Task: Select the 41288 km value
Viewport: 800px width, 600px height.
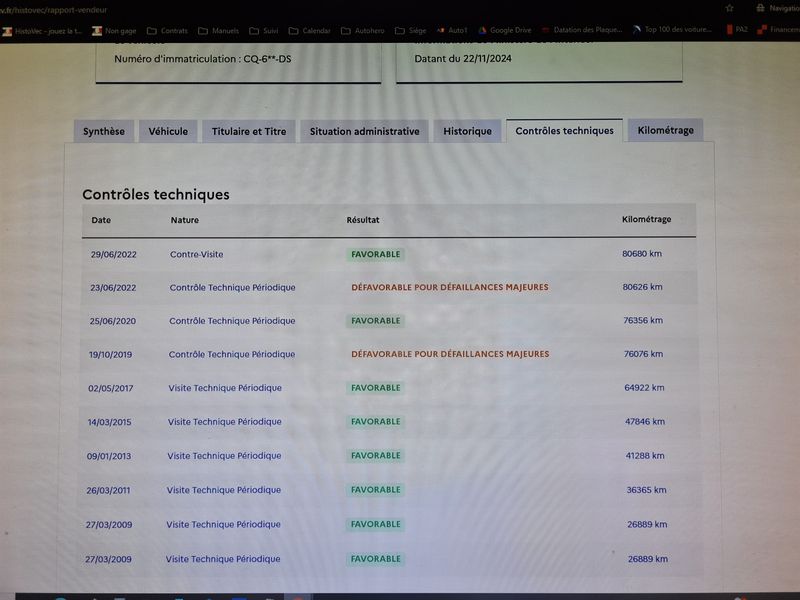Action: tap(645, 456)
